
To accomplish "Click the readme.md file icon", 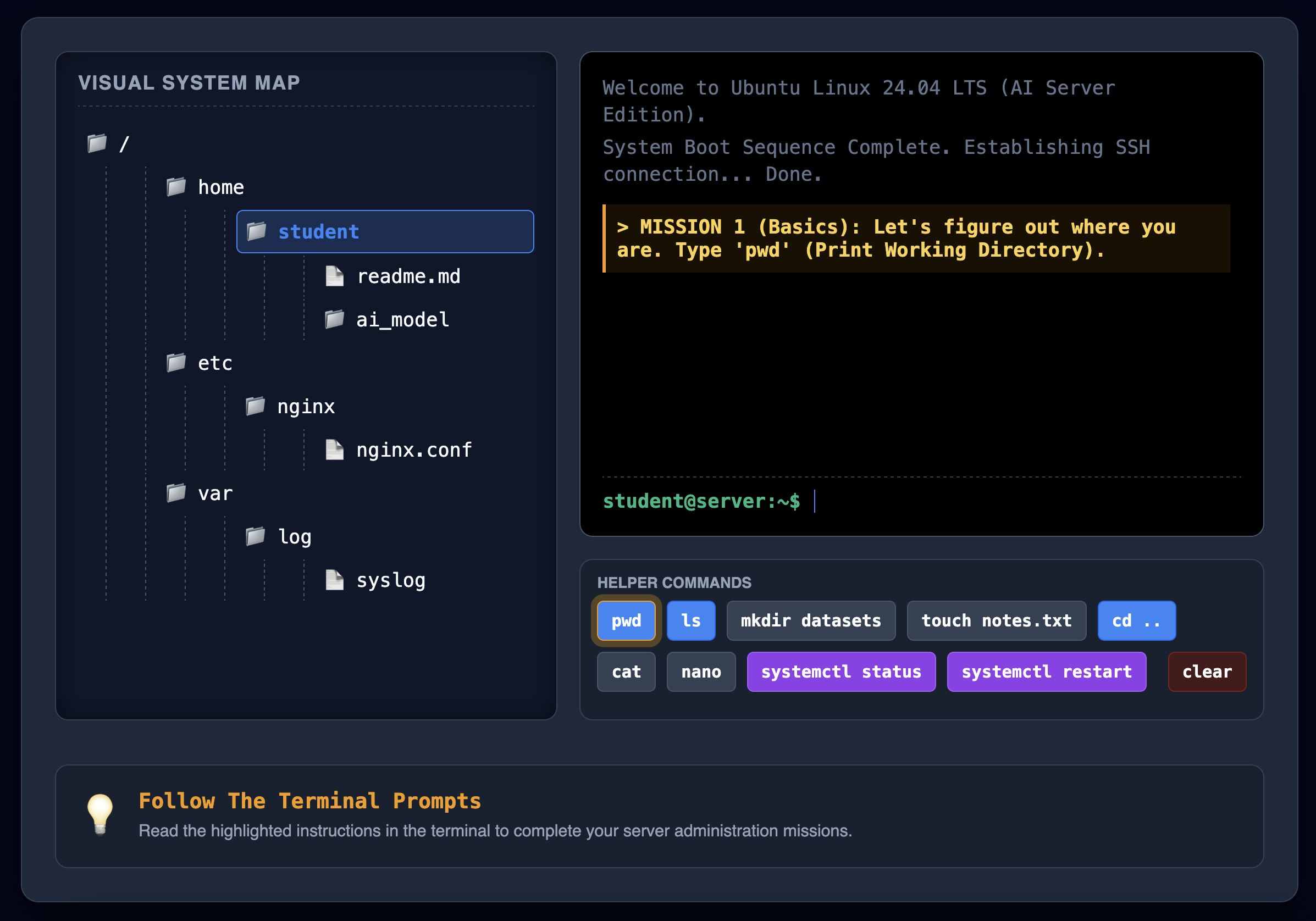I will coord(335,276).
